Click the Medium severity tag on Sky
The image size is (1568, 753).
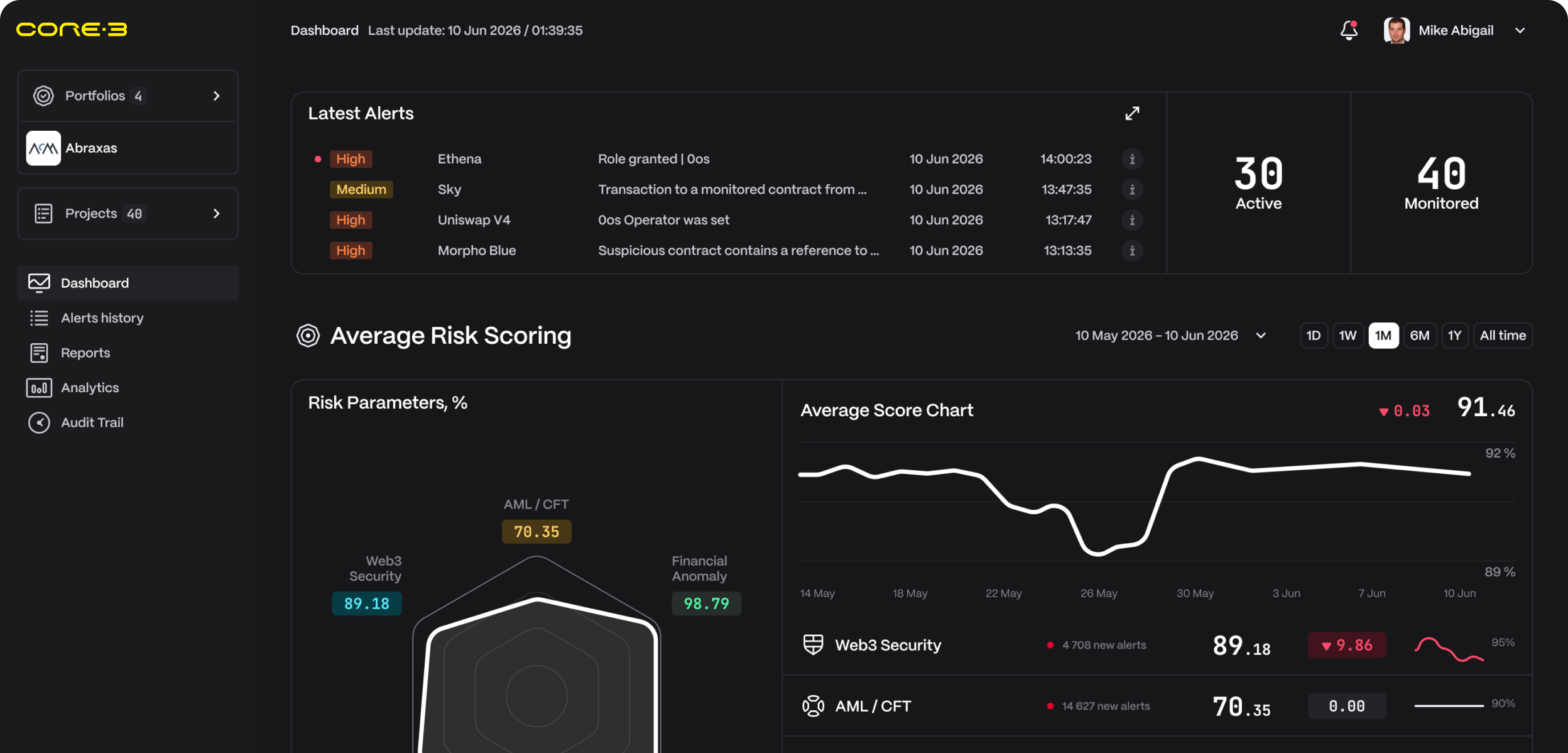[x=361, y=189]
